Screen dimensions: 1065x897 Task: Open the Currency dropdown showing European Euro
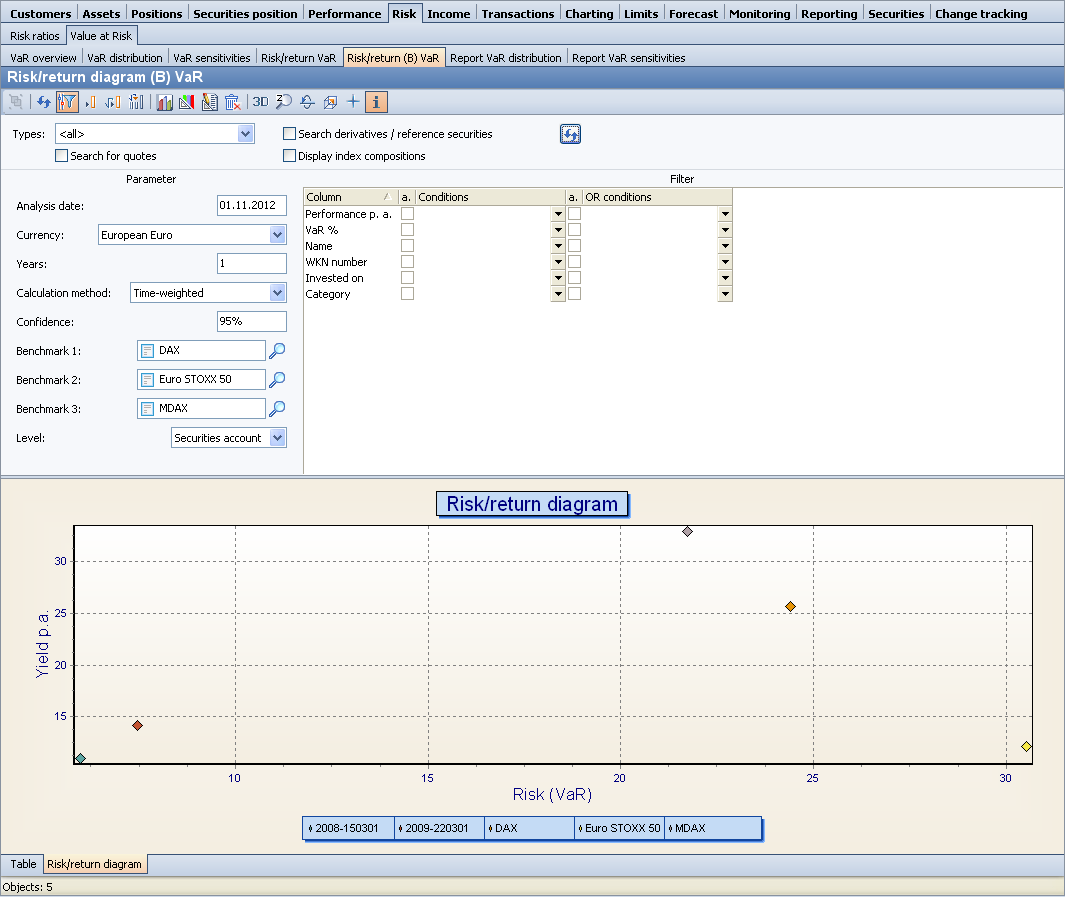[x=277, y=235]
